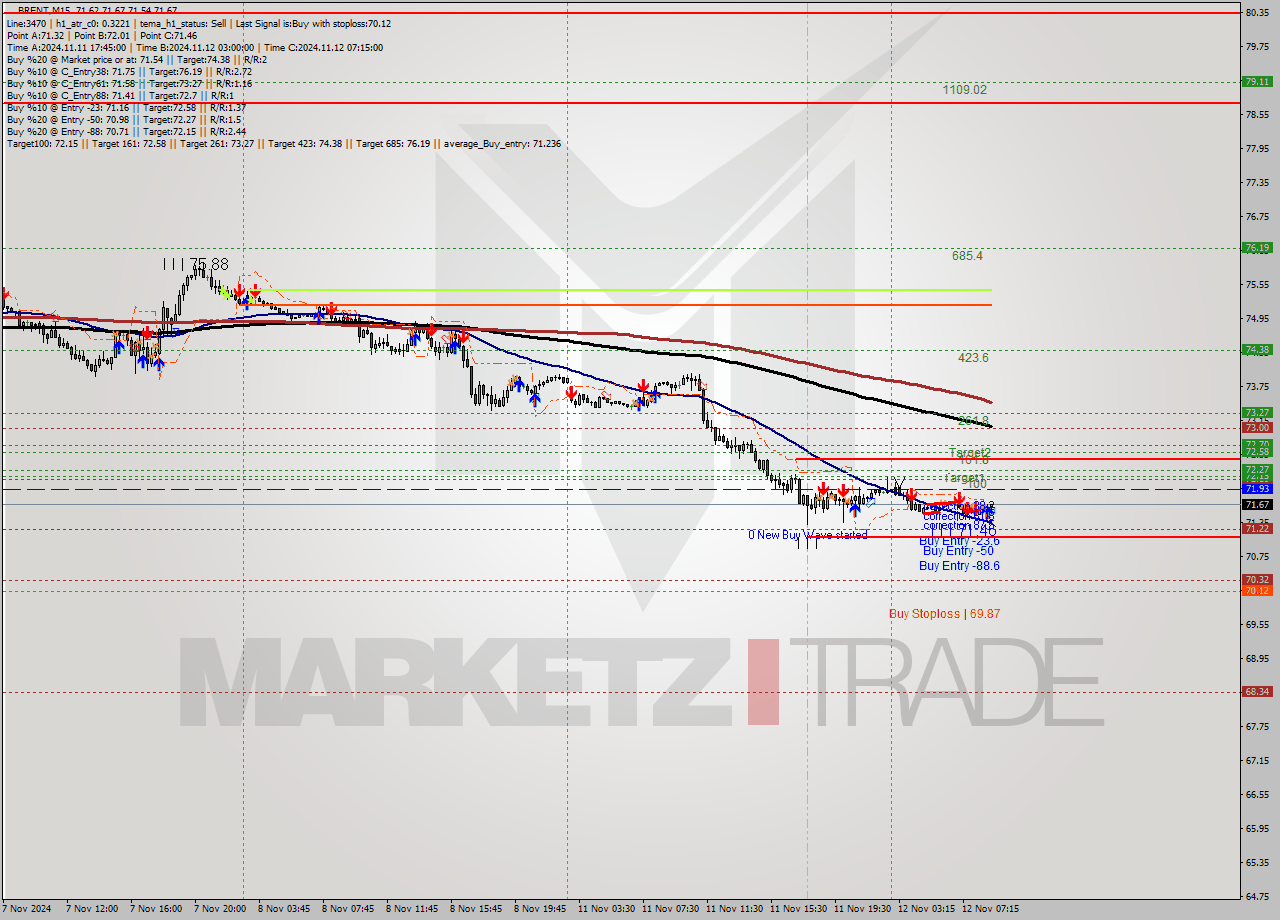Click the '7 Nov 20:00' time label
The width and height of the screenshot is (1280, 920).
click(x=222, y=909)
